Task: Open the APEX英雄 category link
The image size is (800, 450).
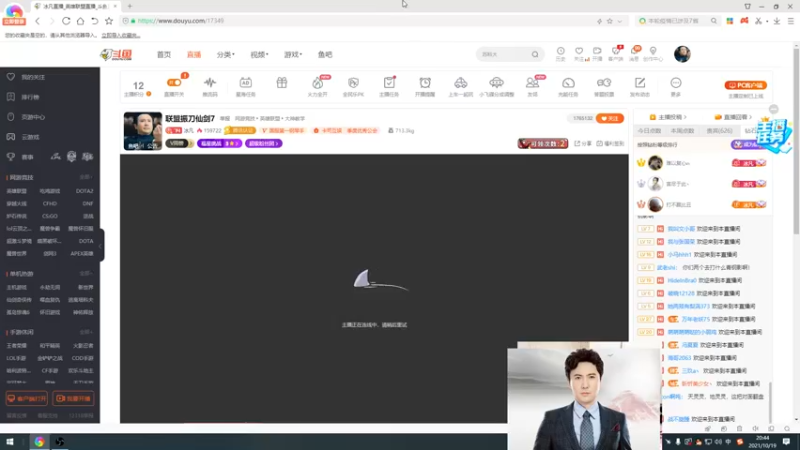Action: 82,254
